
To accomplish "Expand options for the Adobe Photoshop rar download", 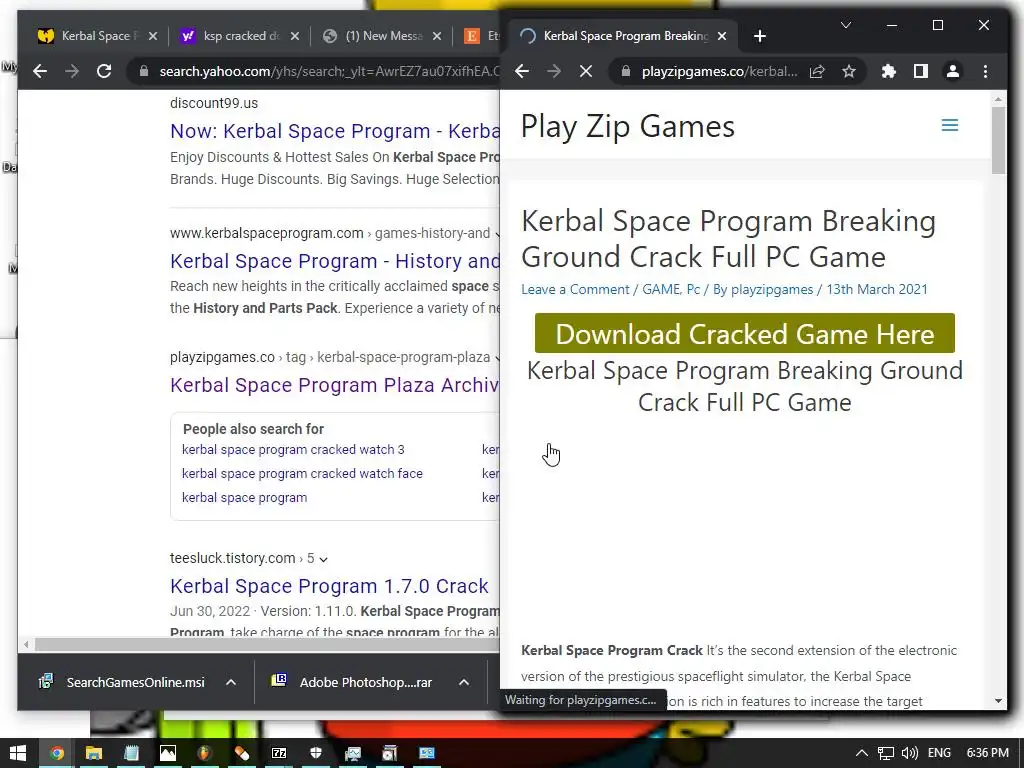I will pyautogui.click(x=464, y=682).
